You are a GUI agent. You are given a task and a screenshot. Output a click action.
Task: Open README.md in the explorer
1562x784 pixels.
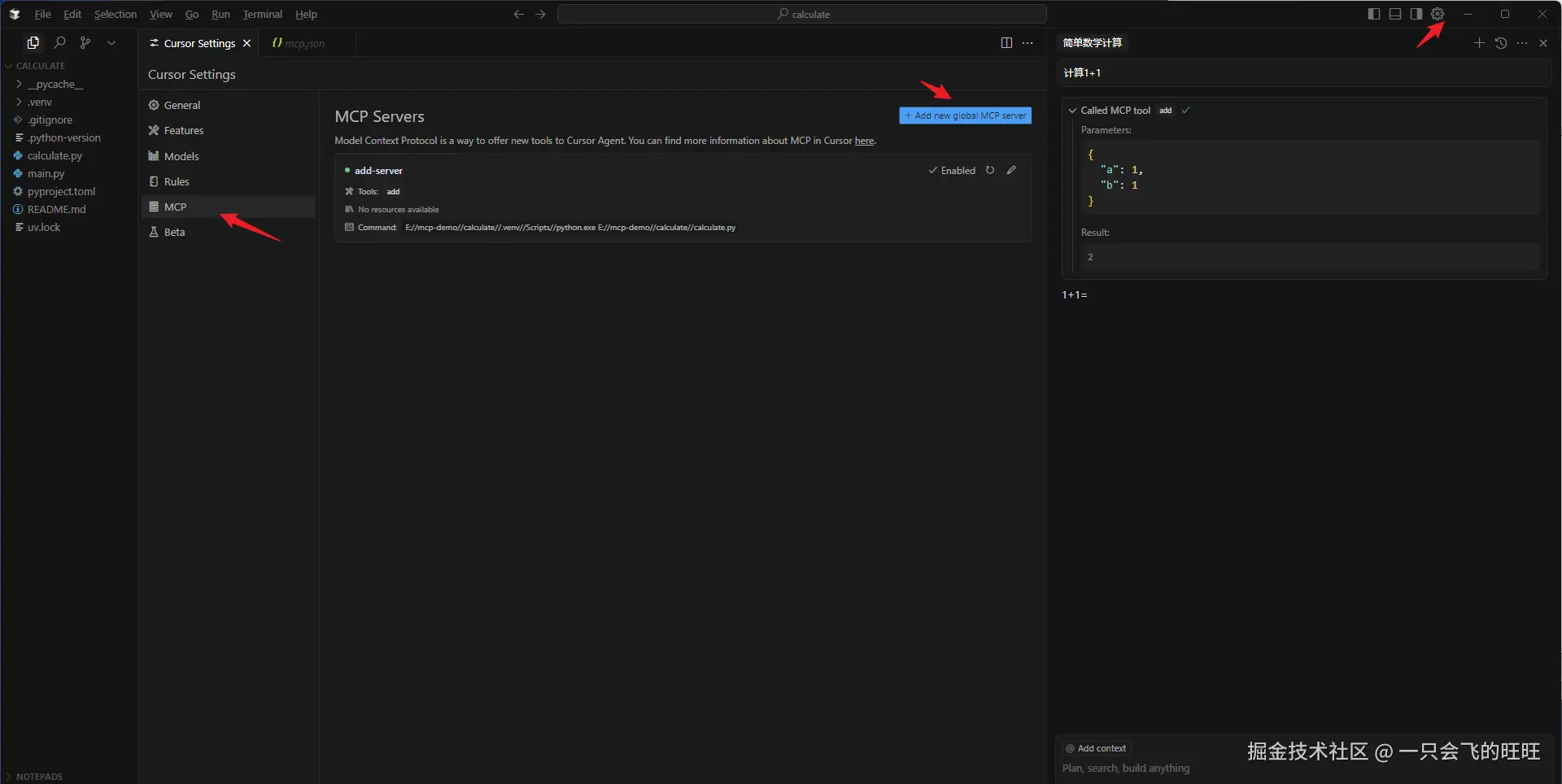pos(69,209)
